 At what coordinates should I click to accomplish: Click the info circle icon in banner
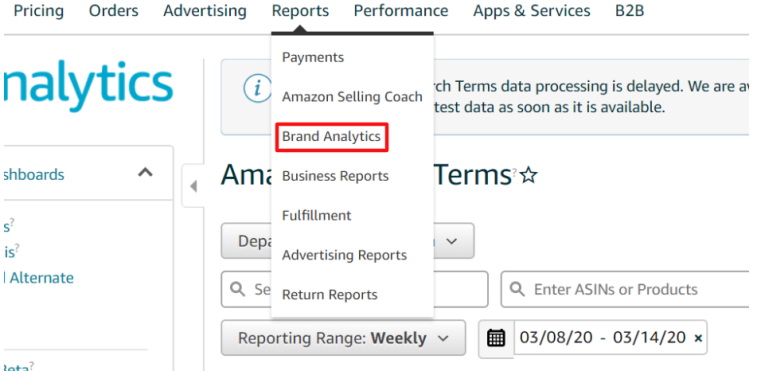pos(258,88)
